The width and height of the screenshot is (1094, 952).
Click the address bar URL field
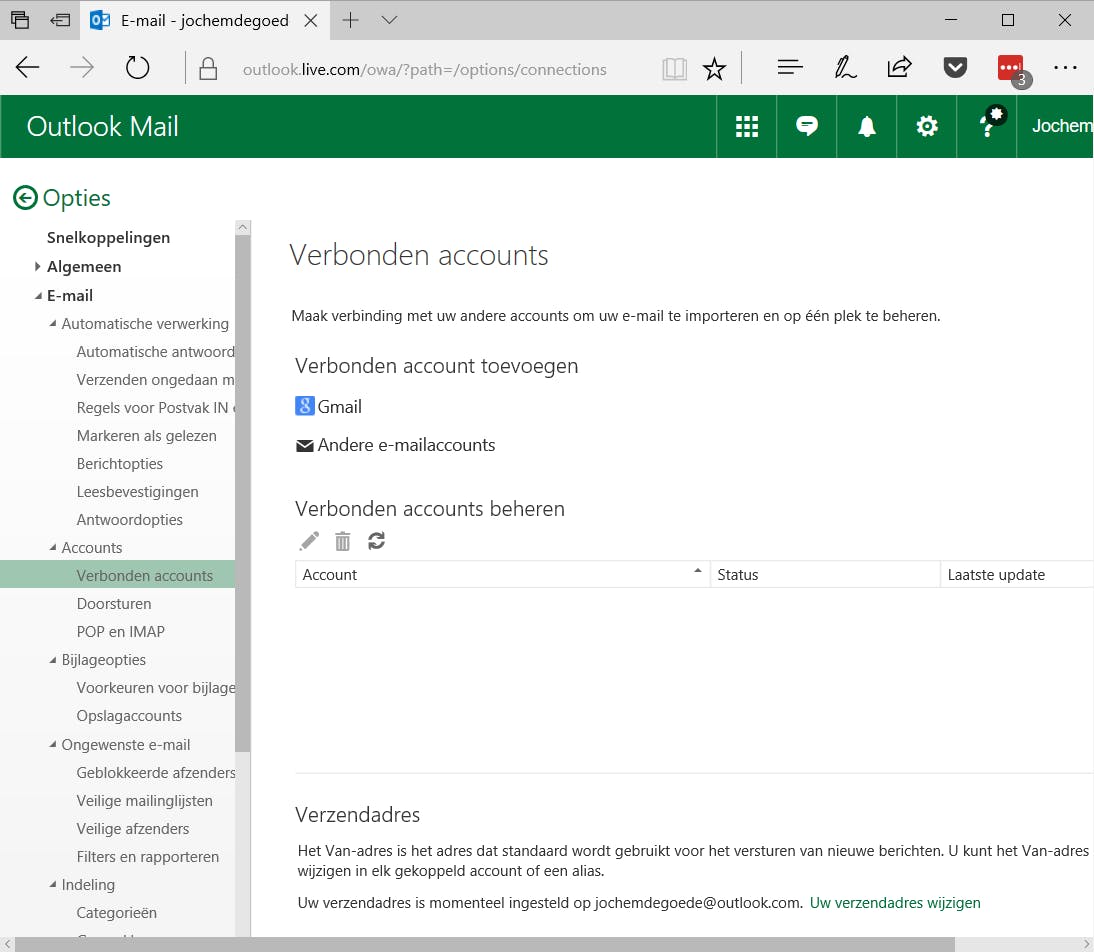[x=424, y=69]
